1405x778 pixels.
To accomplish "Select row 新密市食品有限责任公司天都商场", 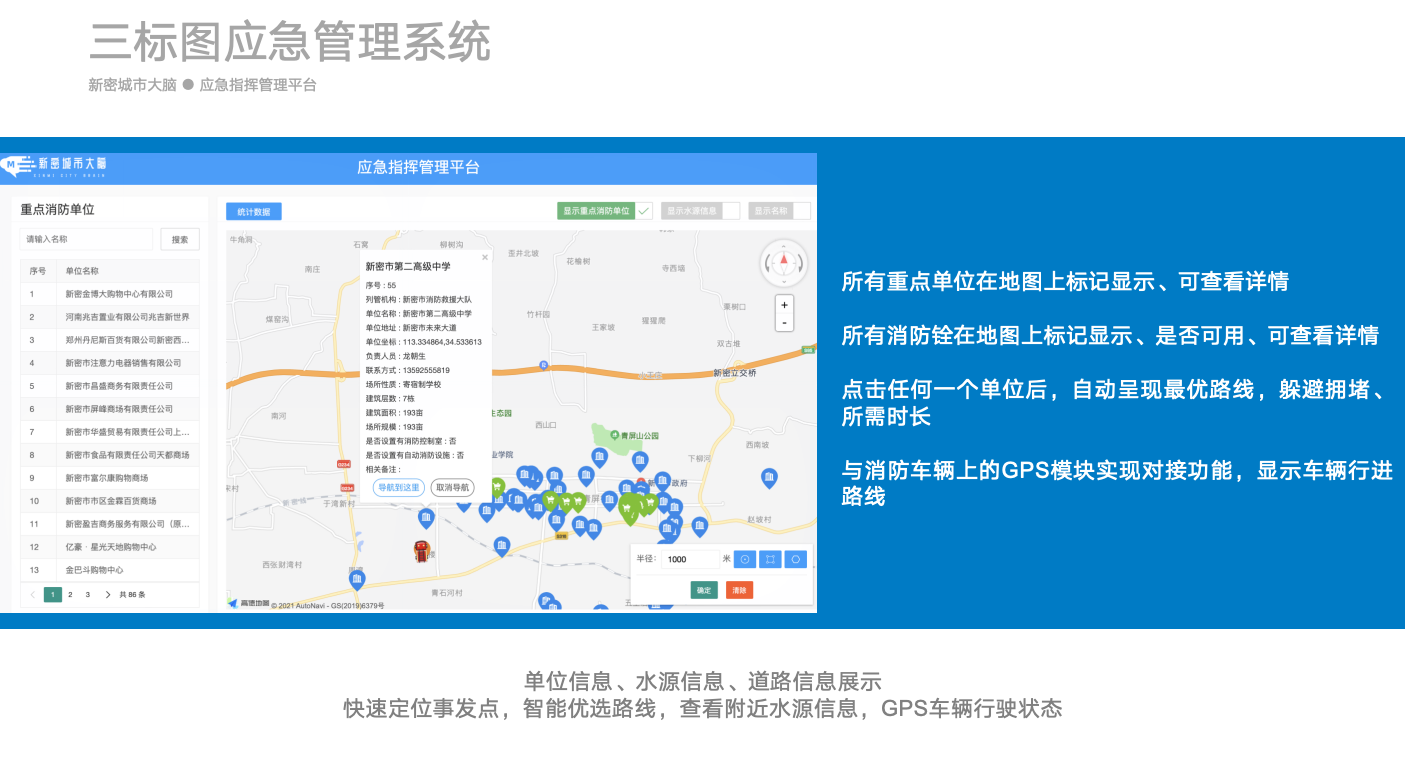I will (x=110, y=455).
